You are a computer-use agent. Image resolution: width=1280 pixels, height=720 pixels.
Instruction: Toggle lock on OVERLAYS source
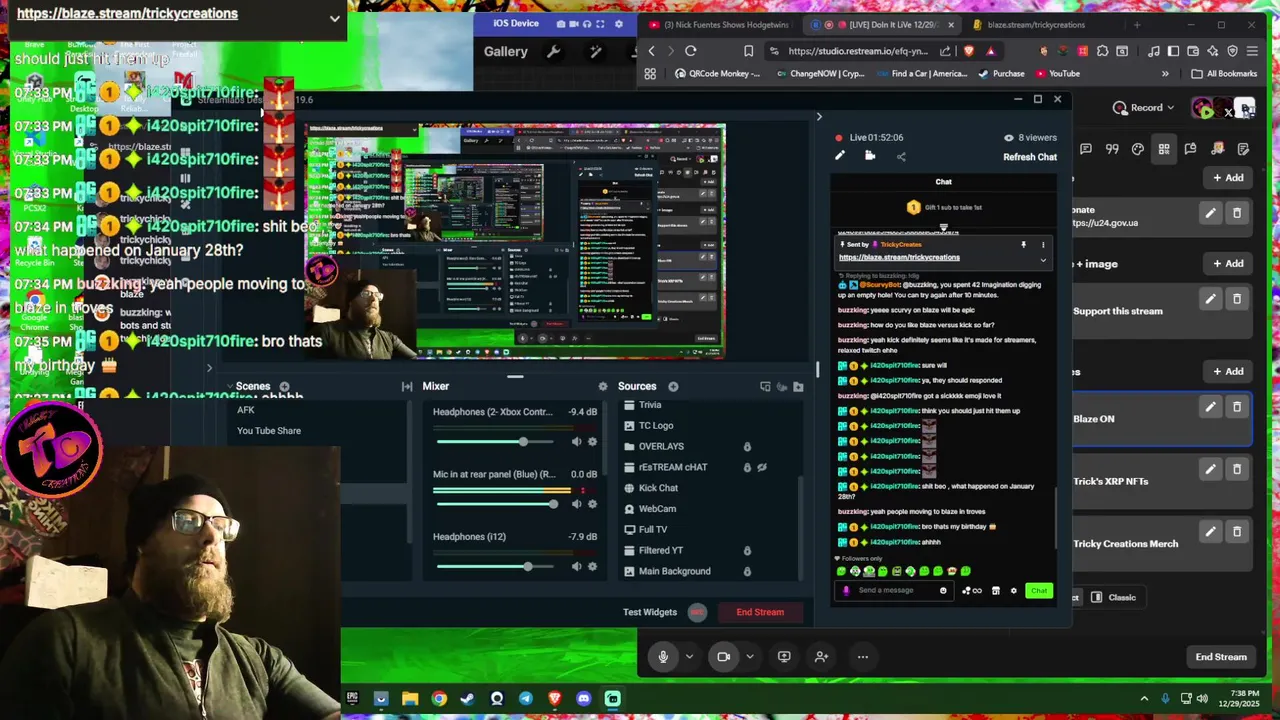[747, 447]
